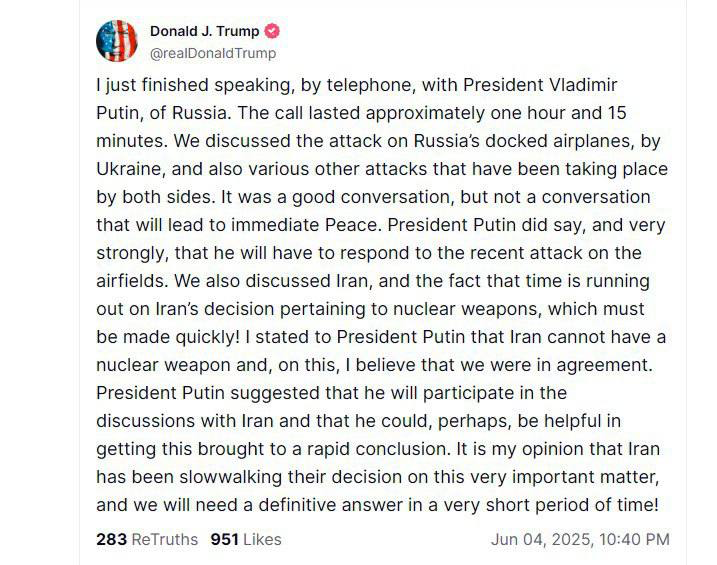Click Donald J. Trump's profile avatar
Viewport: 717px width, 565px height.
pyautogui.click(x=117, y=40)
